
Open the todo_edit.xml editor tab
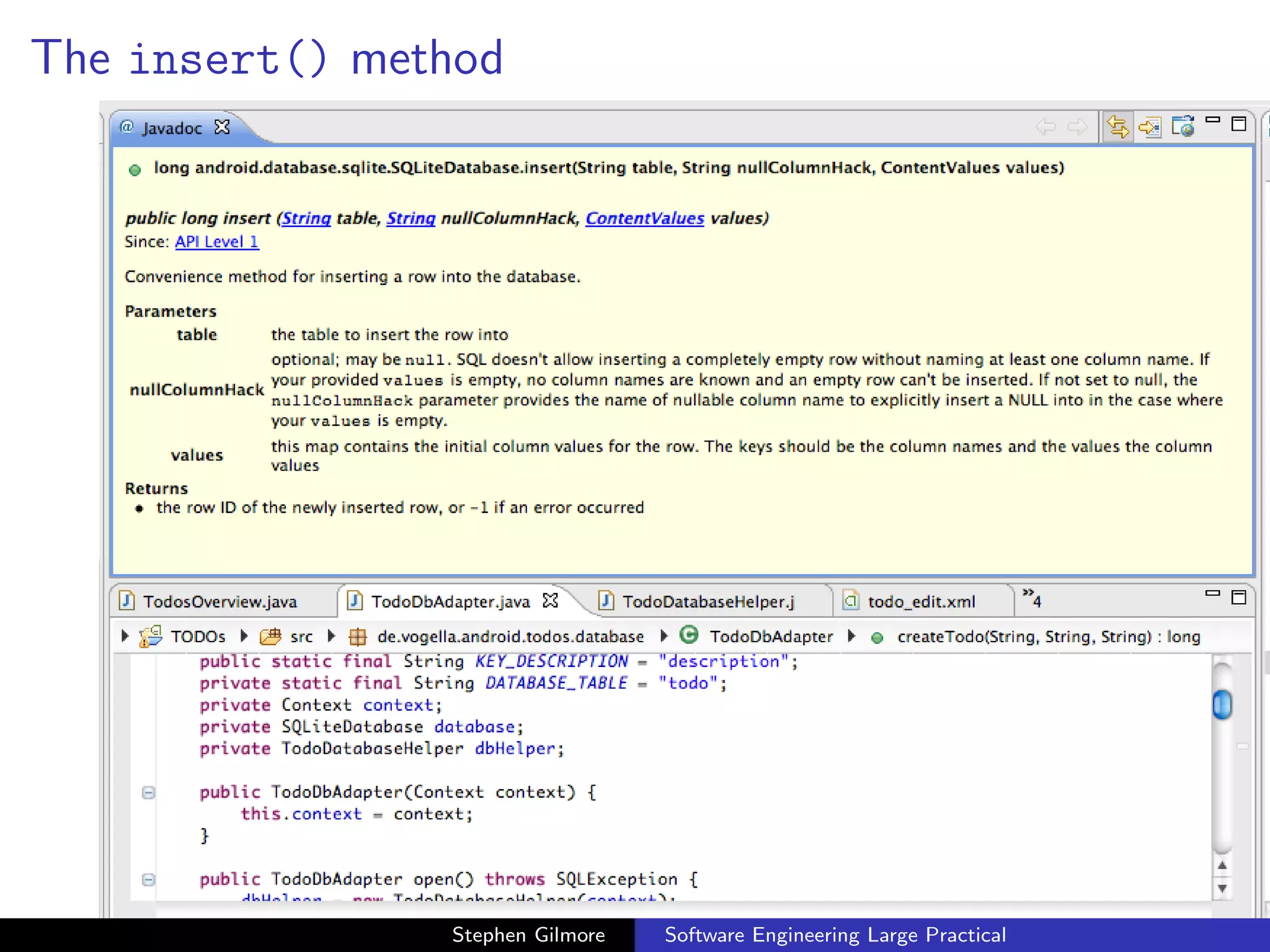pyautogui.click(x=921, y=601)
